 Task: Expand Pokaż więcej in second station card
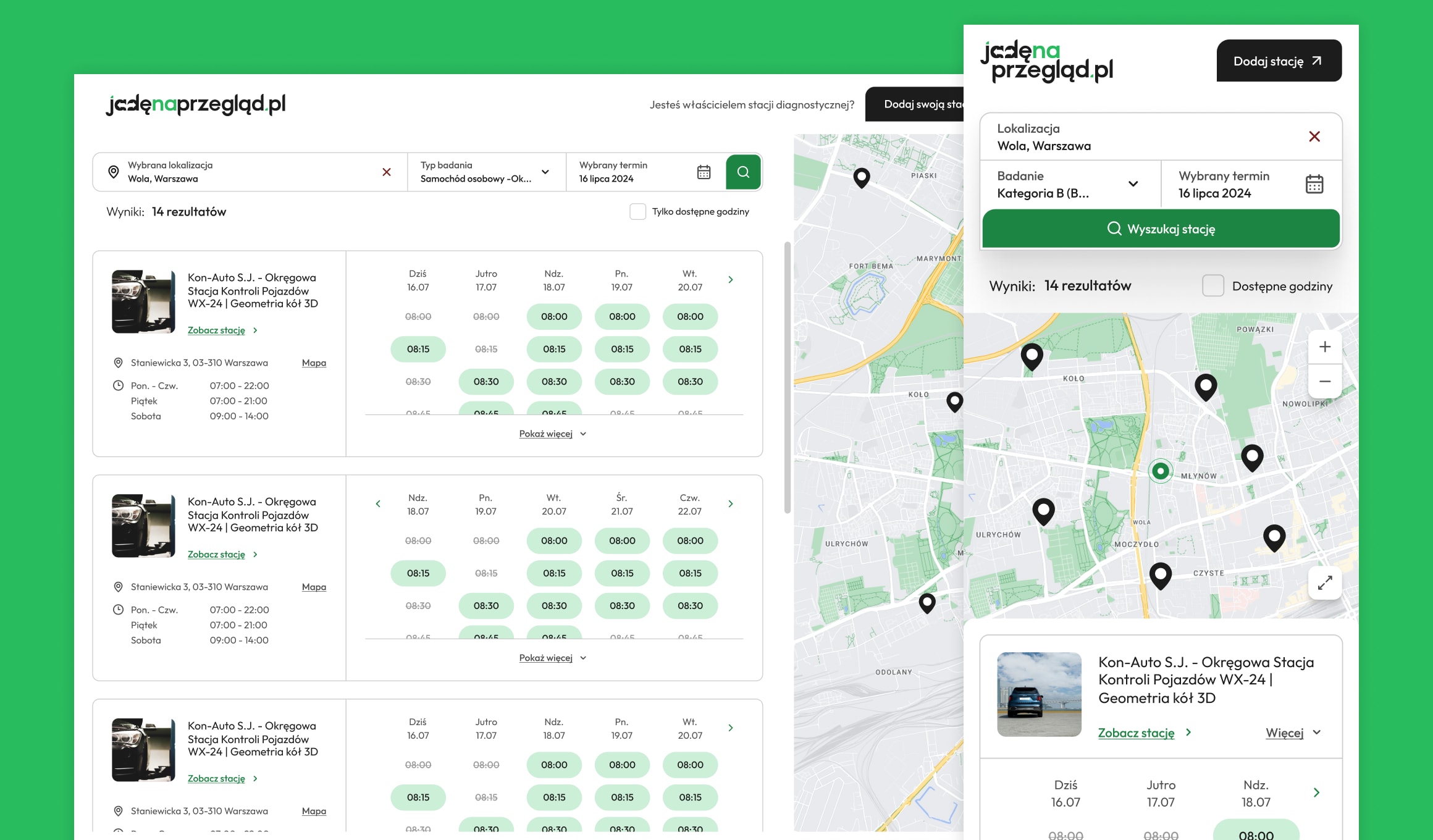click(553, 658)
